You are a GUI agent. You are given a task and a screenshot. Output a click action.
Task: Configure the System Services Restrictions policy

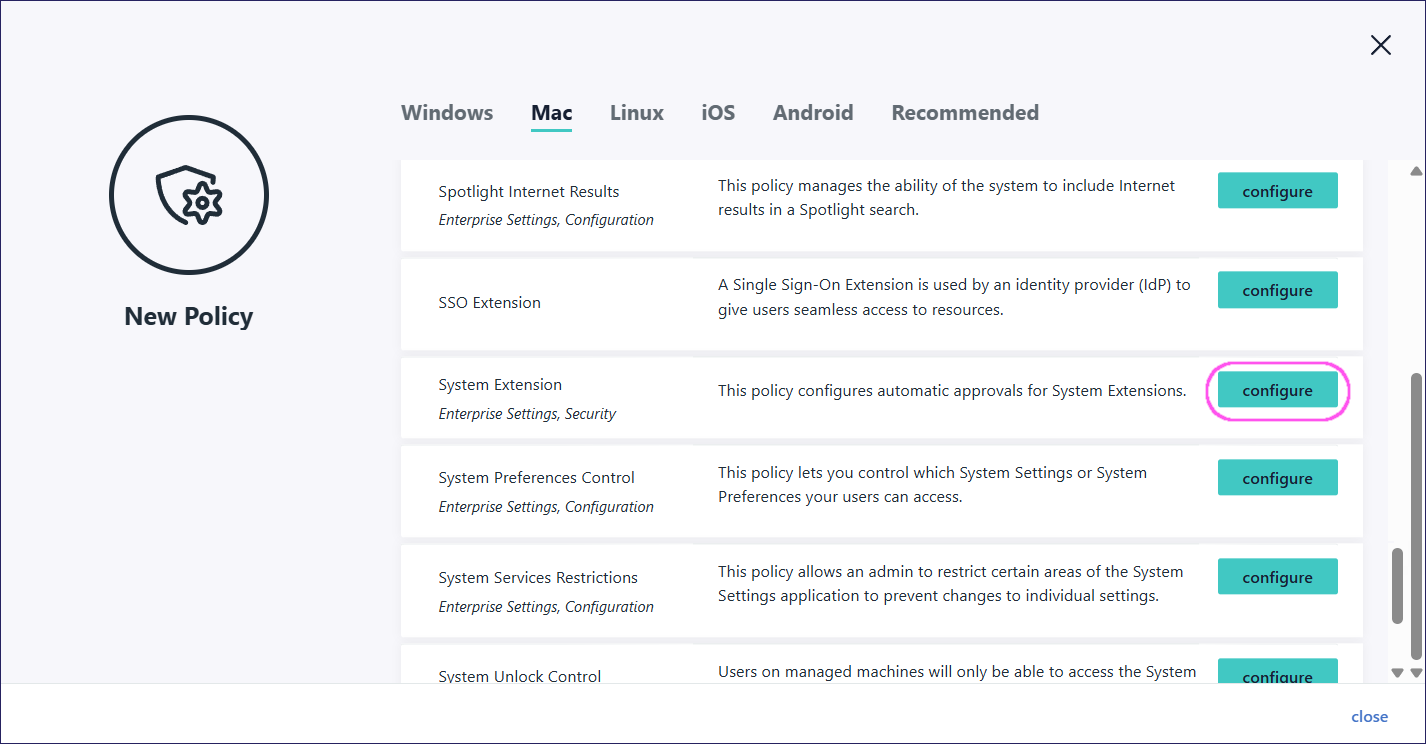(1277, 577)
